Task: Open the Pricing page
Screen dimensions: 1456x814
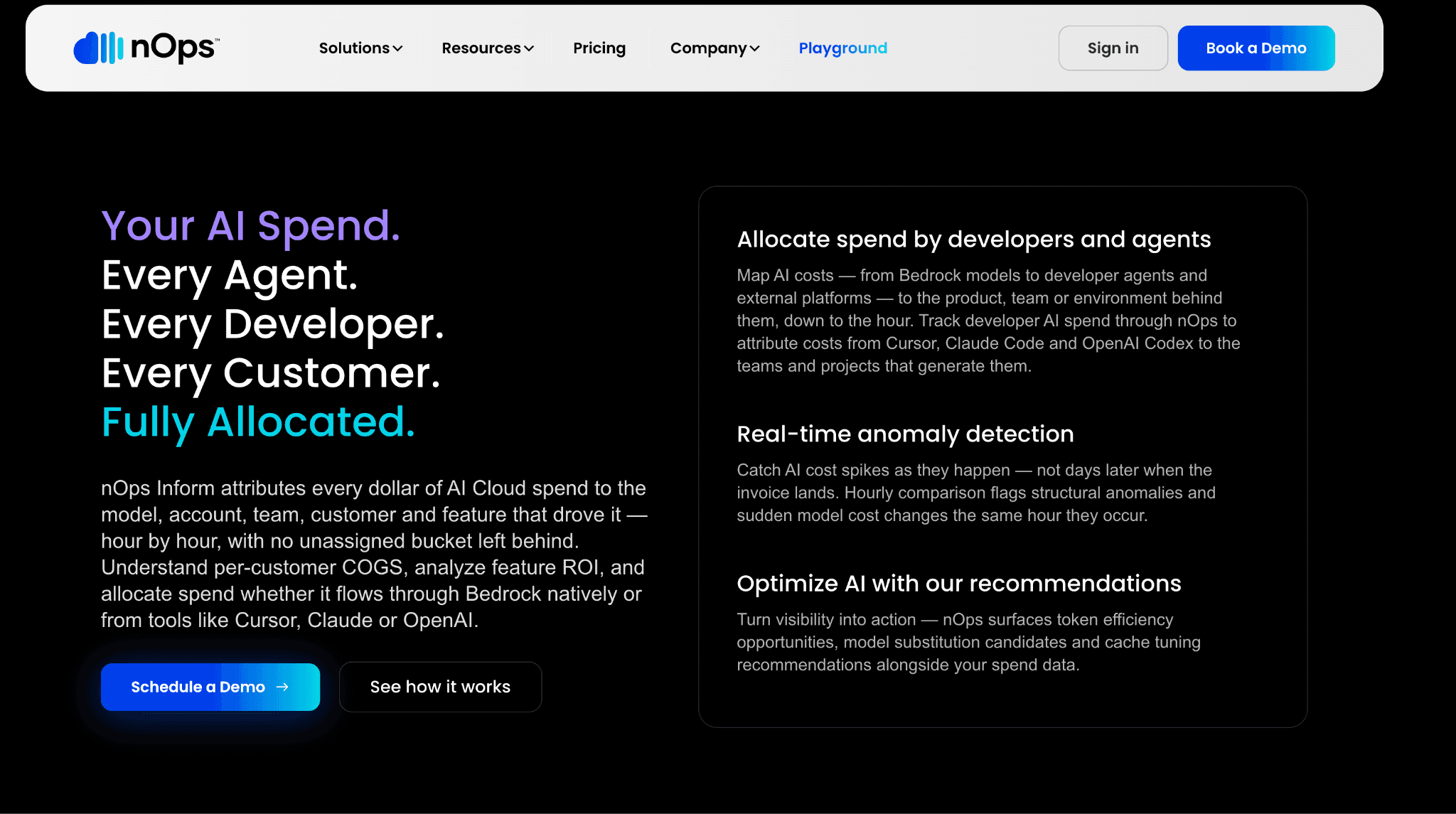Action: (599, 48)
